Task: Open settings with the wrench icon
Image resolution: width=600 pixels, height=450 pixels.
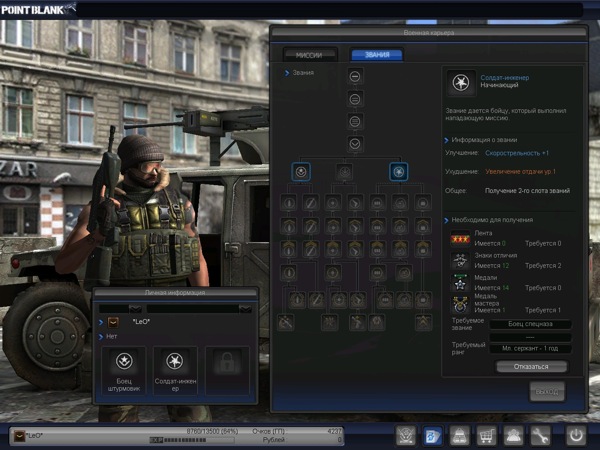Action: click(541, 436)
